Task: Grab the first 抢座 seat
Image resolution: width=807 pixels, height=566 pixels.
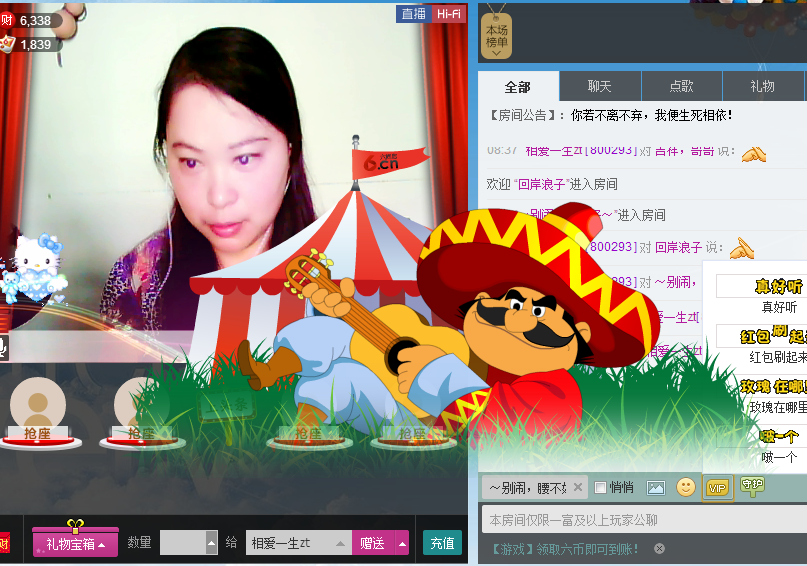Action: tap(38, 433)
